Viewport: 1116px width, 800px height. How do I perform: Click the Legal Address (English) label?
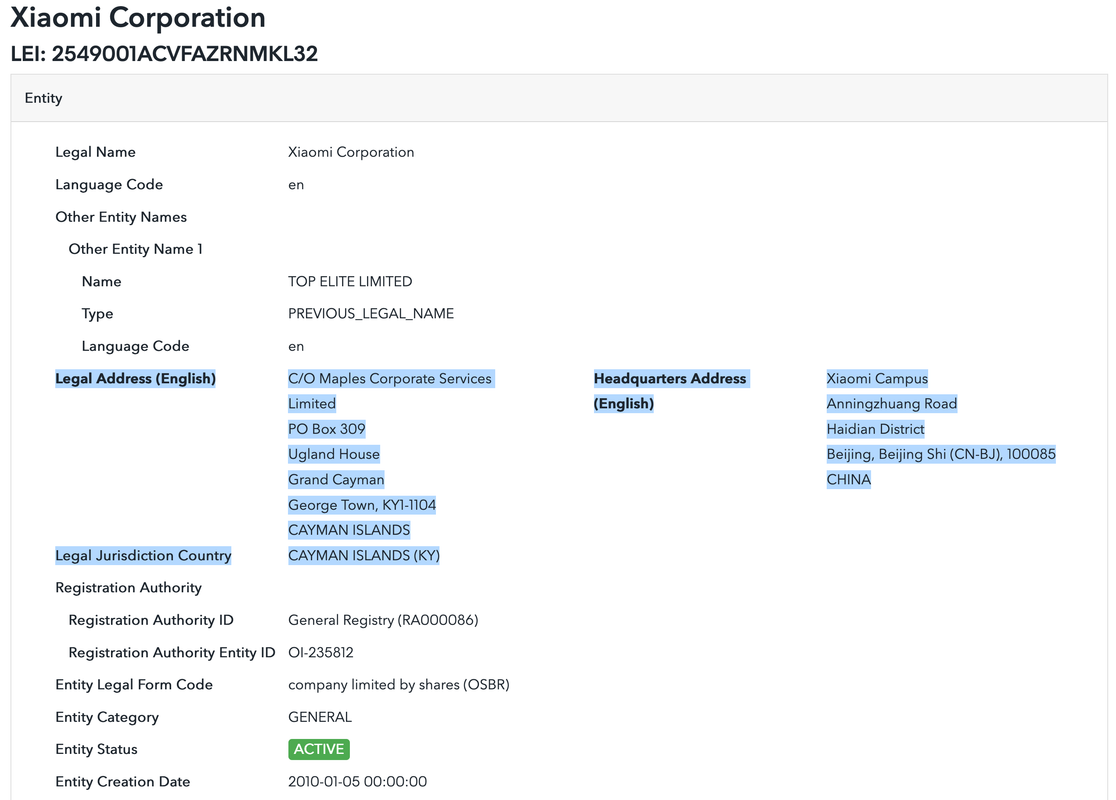(135, 379)
